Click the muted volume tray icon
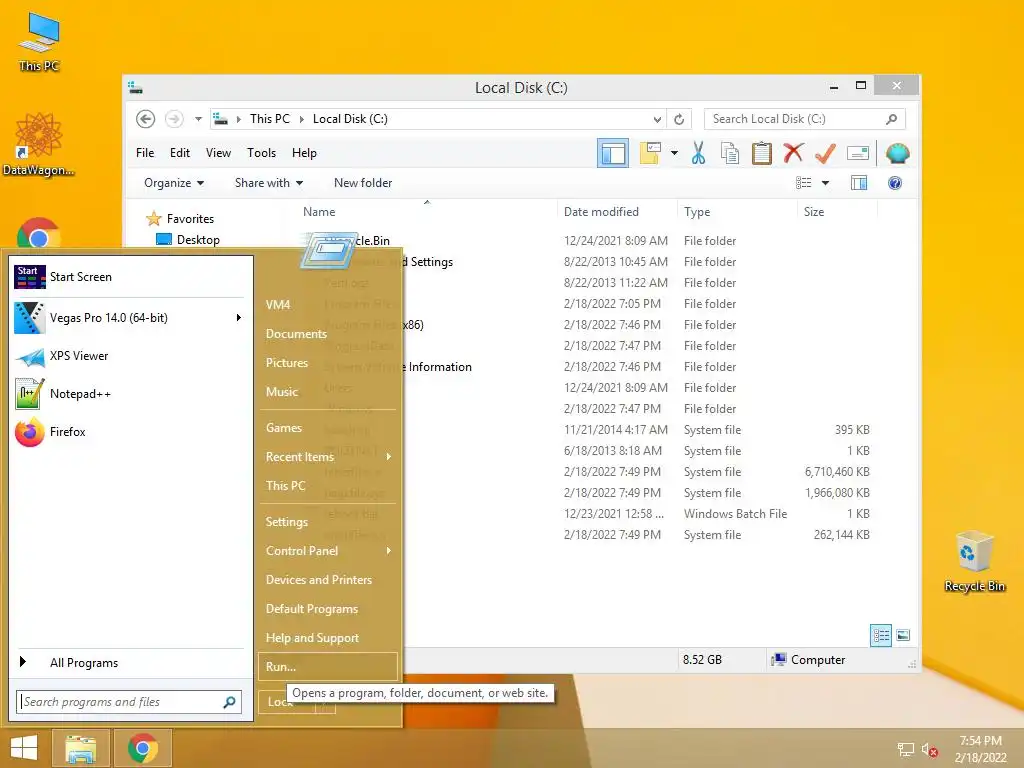This screenshot has height=768, width=1024. 930,750
